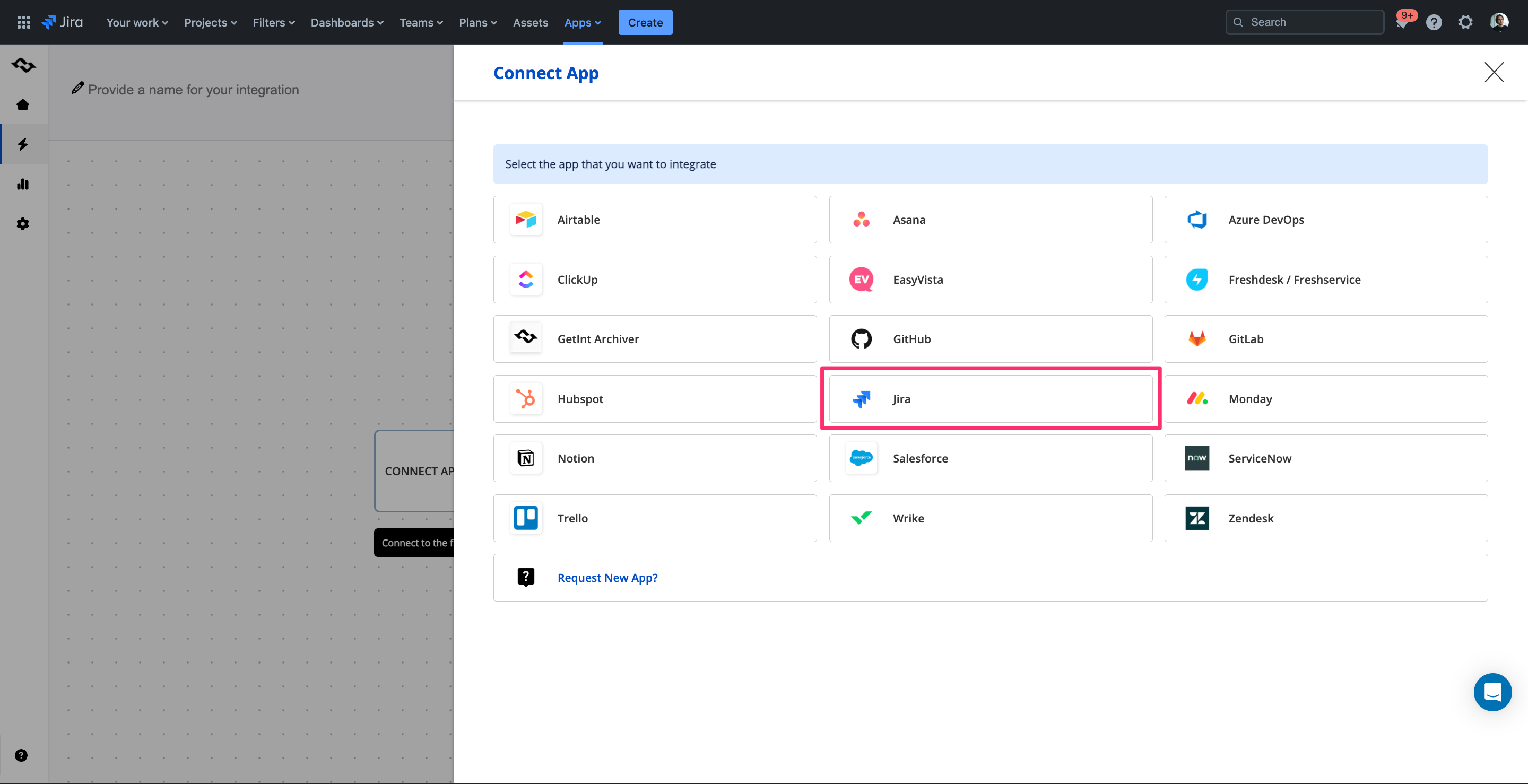Click the Request New App link
The height and width of the screenshot is (784, 1528).
tap(607, 578)
